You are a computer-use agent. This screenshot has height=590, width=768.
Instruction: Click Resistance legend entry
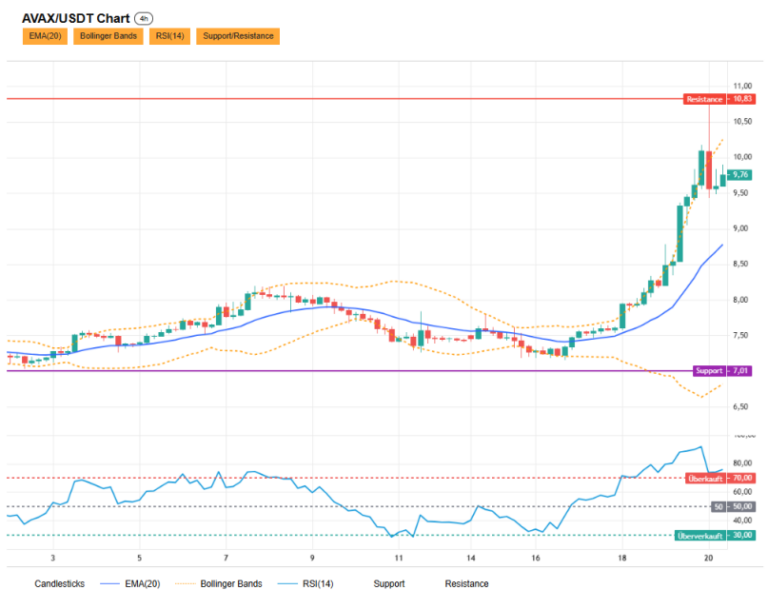(466, 584)
